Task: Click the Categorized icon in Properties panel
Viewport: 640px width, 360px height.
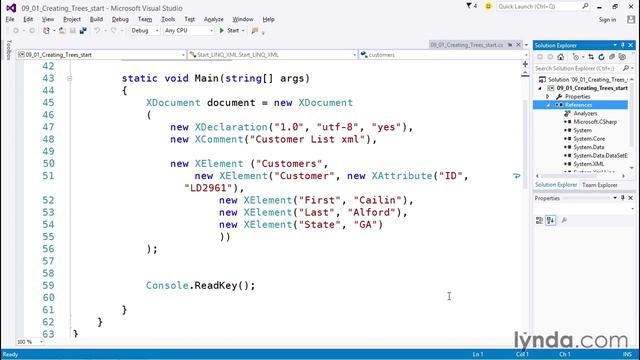Action: point(539,220)
